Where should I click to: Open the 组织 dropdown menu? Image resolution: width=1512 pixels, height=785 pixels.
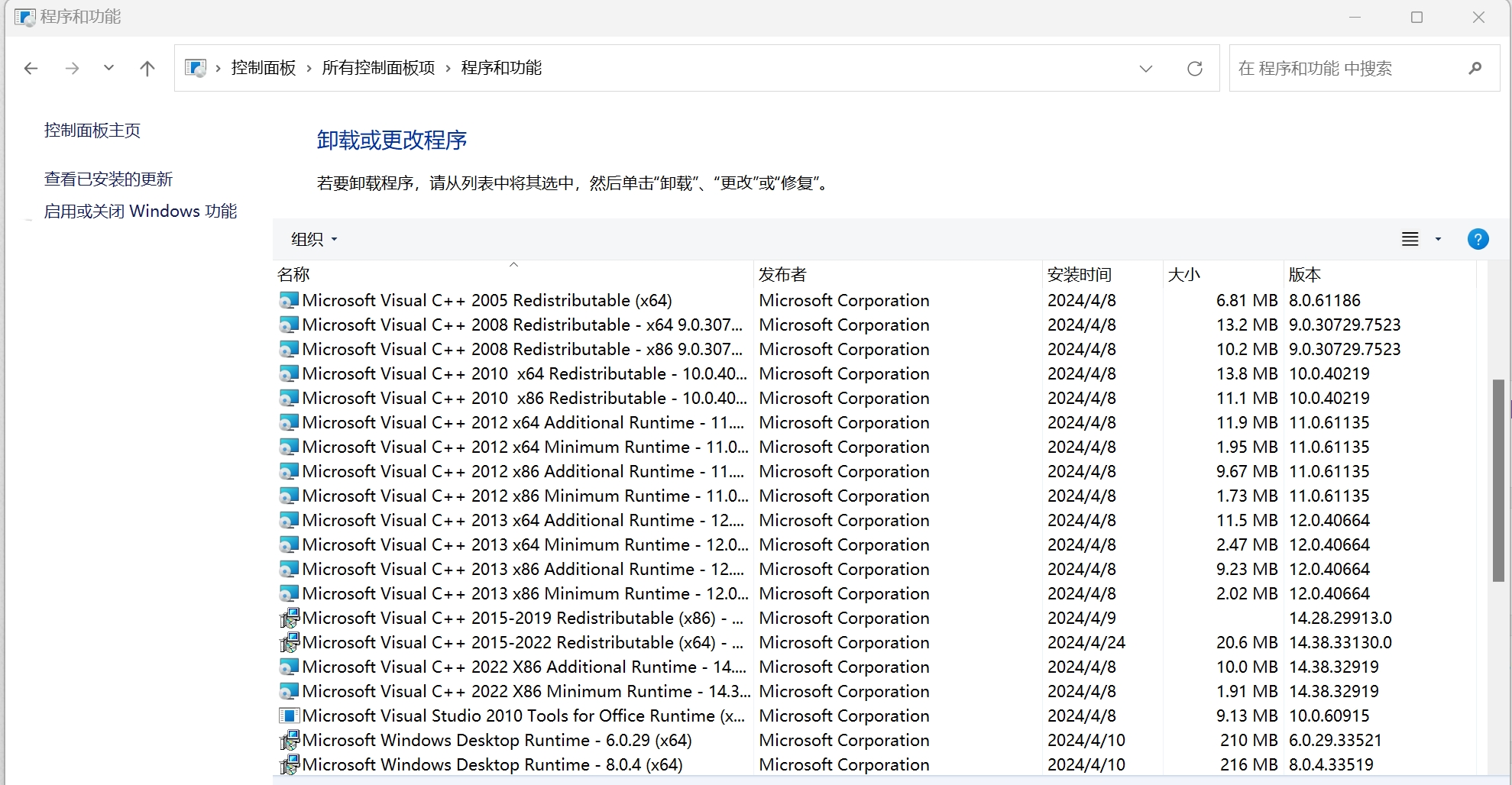coord(314,240)
